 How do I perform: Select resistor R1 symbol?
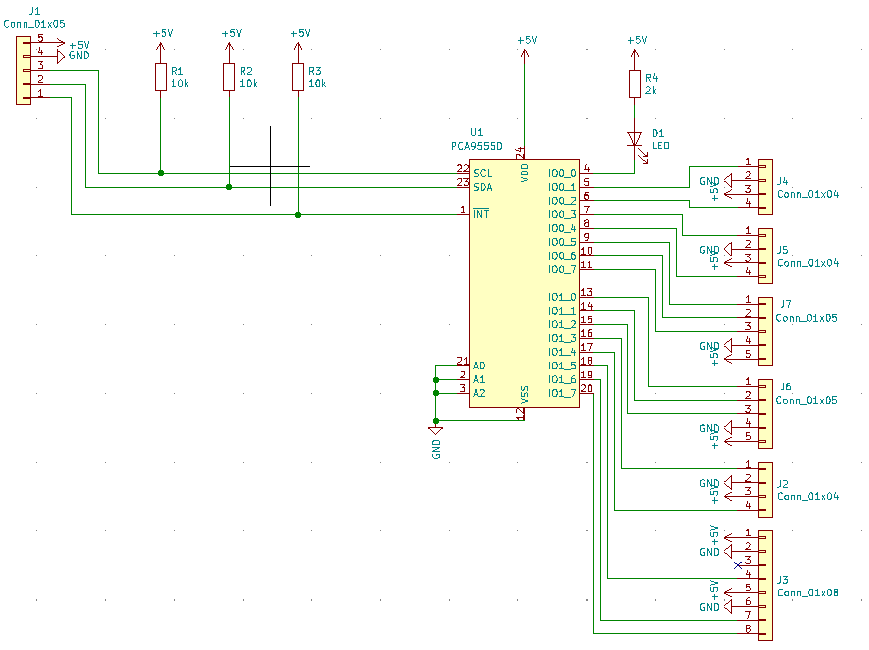point(161,77)
